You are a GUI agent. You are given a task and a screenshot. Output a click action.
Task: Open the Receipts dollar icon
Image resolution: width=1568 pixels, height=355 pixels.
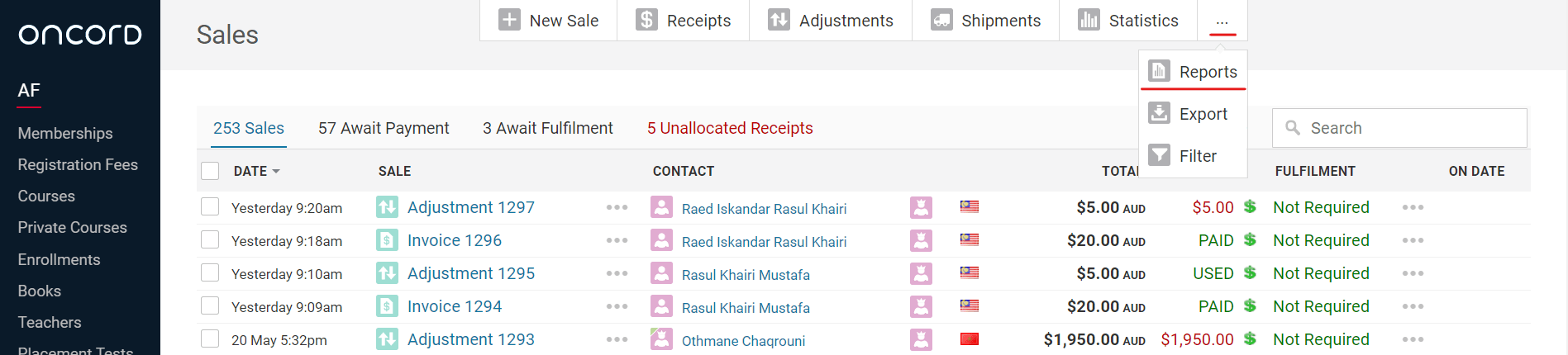646,20
